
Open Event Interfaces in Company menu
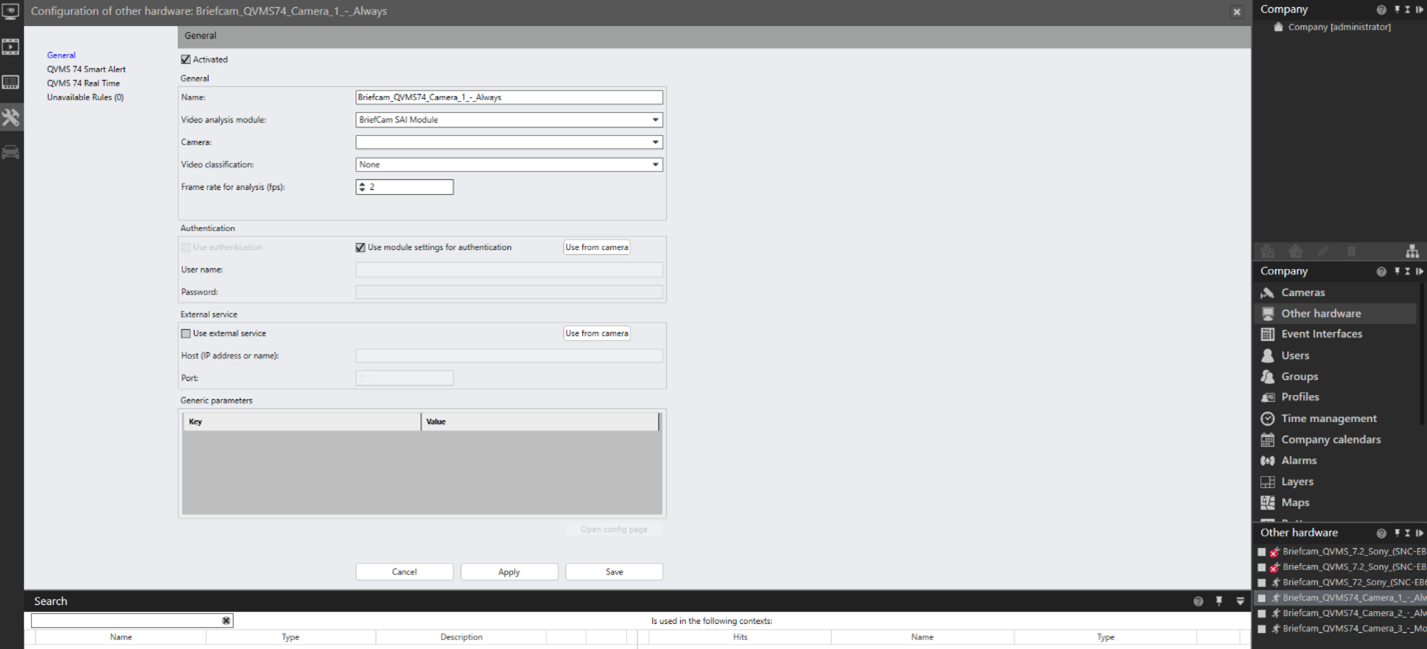[x=1321, y=334]
